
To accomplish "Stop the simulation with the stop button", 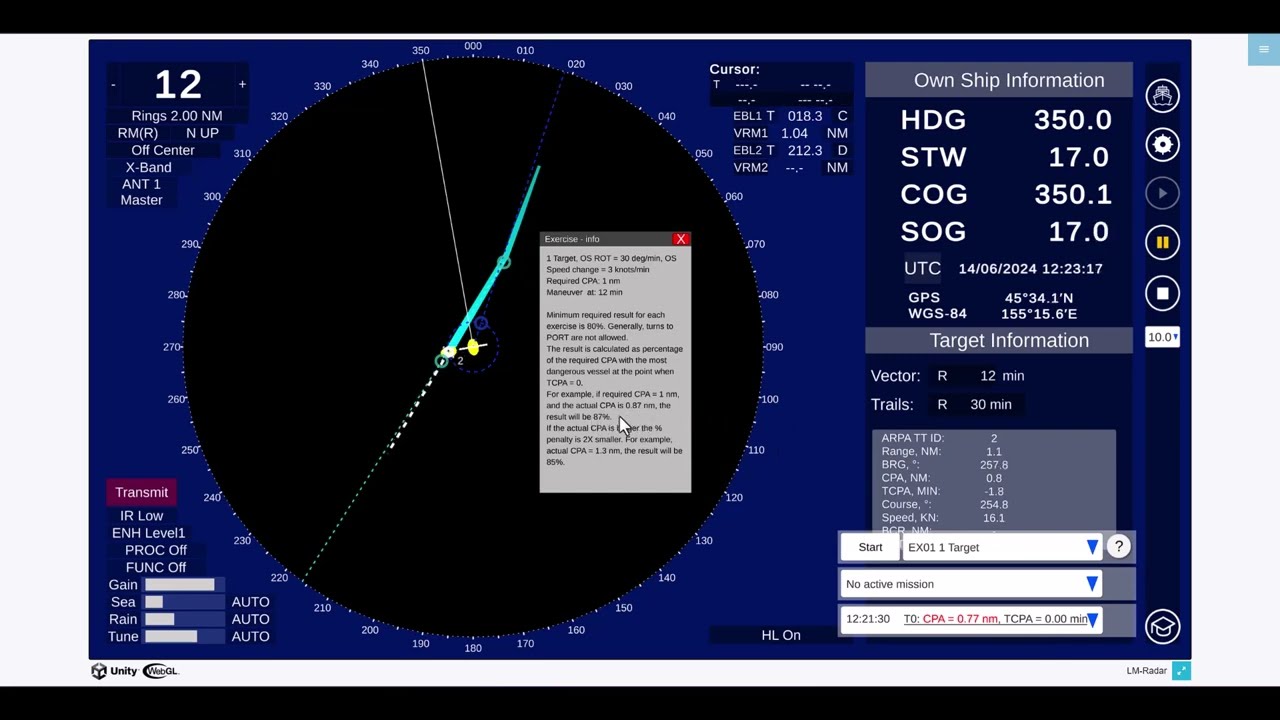I will point(1162,293).
